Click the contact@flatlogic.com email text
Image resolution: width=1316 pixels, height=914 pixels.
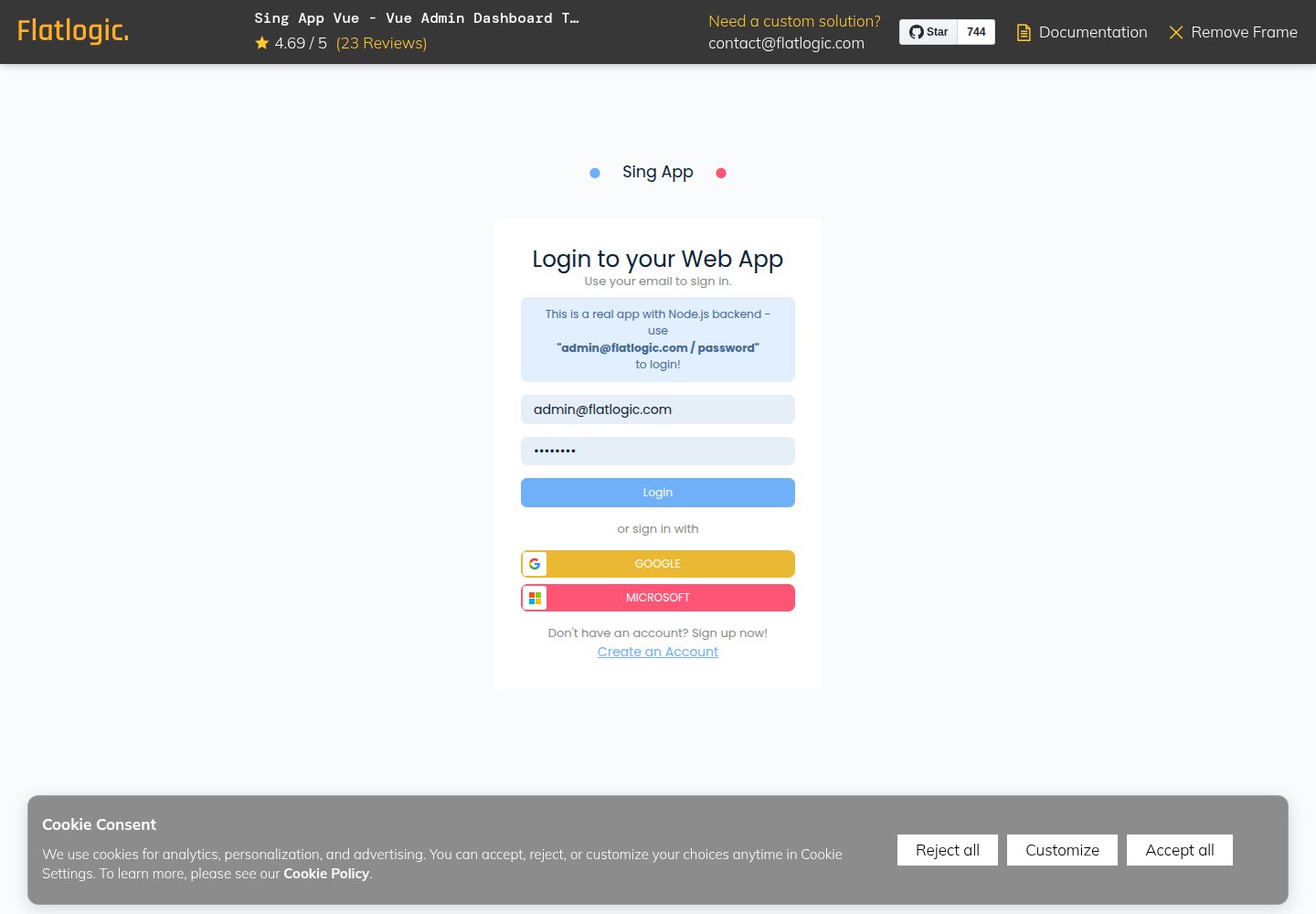(x=786, y=43)
